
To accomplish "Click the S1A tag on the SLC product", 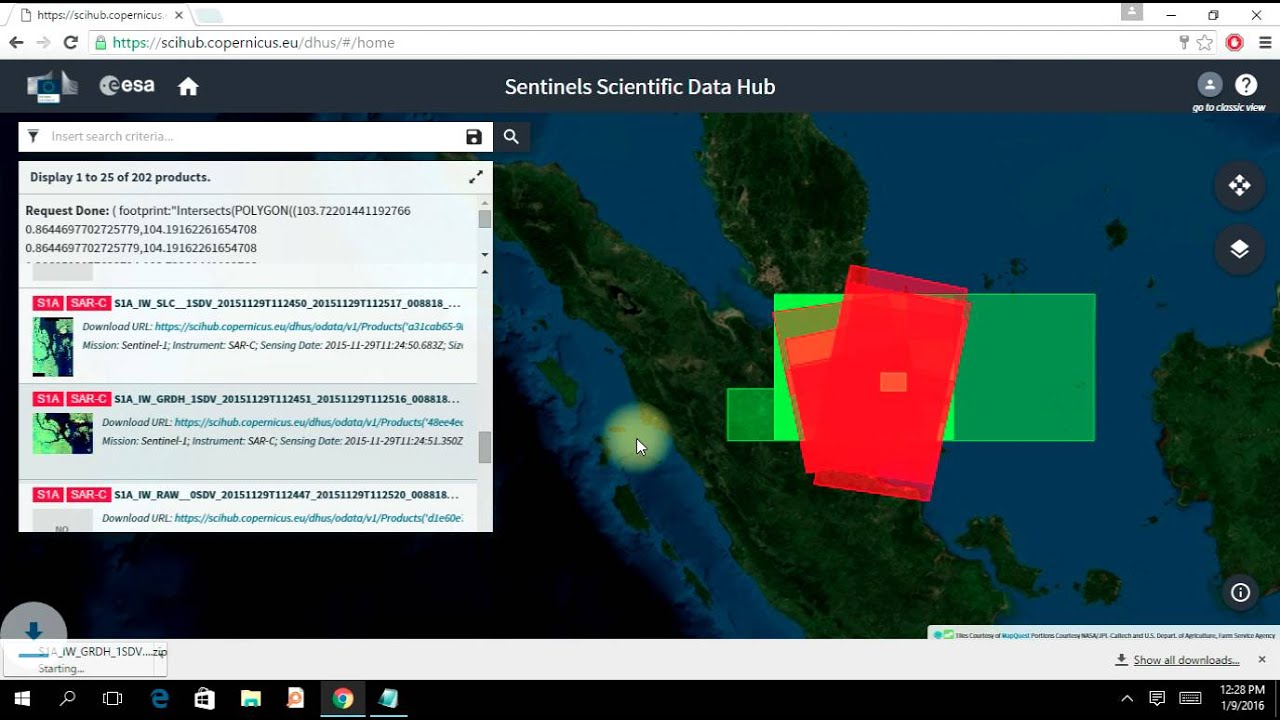I will click(x=48, y=303).
